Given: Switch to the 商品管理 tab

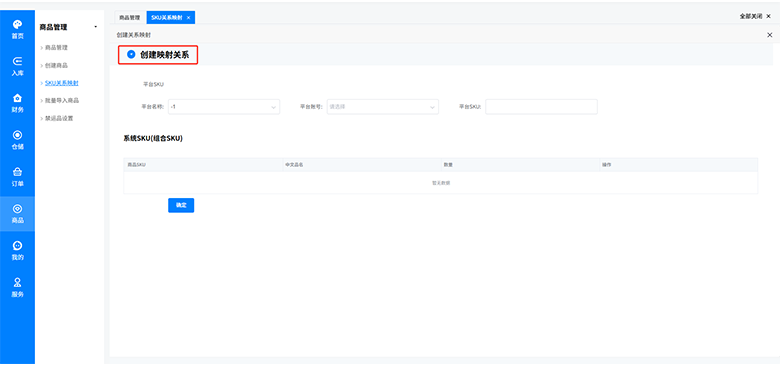Looking at the screenshot, I should (x=129, y=17).
